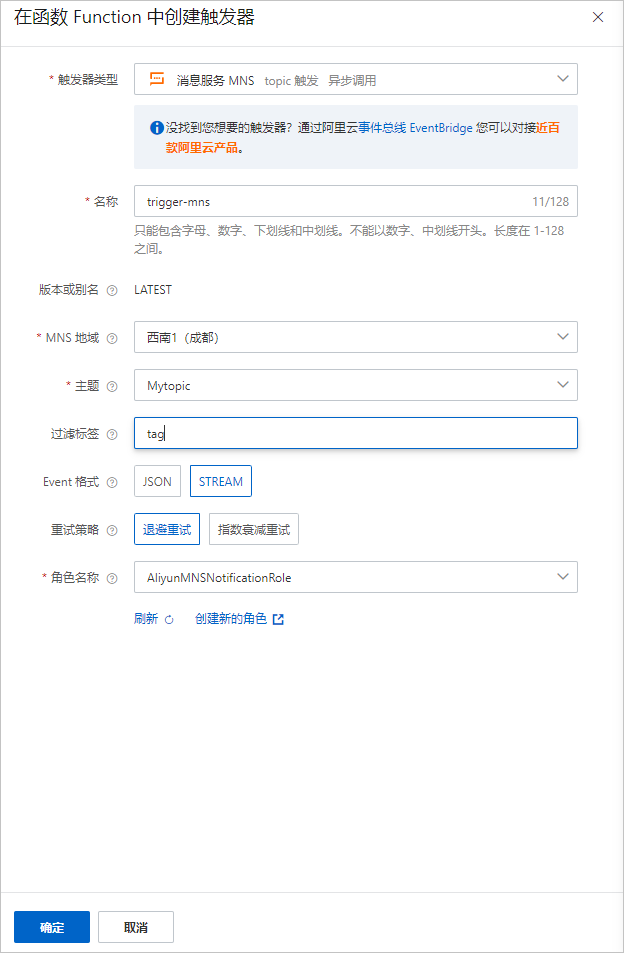Open help icon beside 版本或别名

112,291
